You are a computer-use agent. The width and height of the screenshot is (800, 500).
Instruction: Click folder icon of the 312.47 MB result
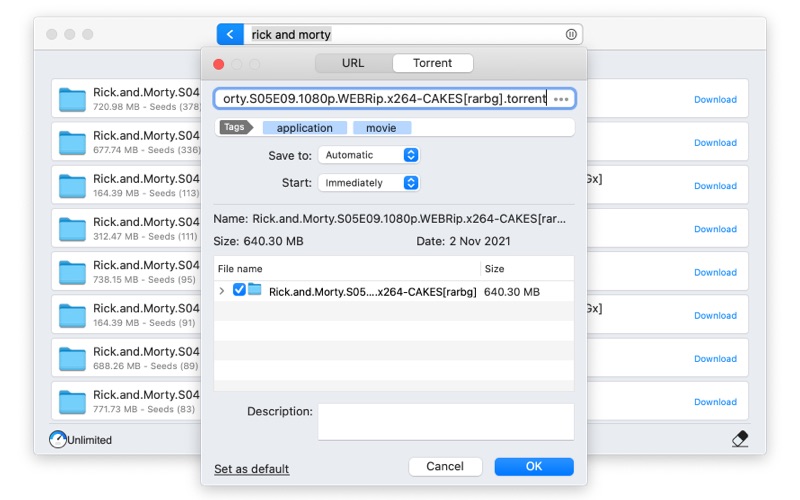(72, 229)
